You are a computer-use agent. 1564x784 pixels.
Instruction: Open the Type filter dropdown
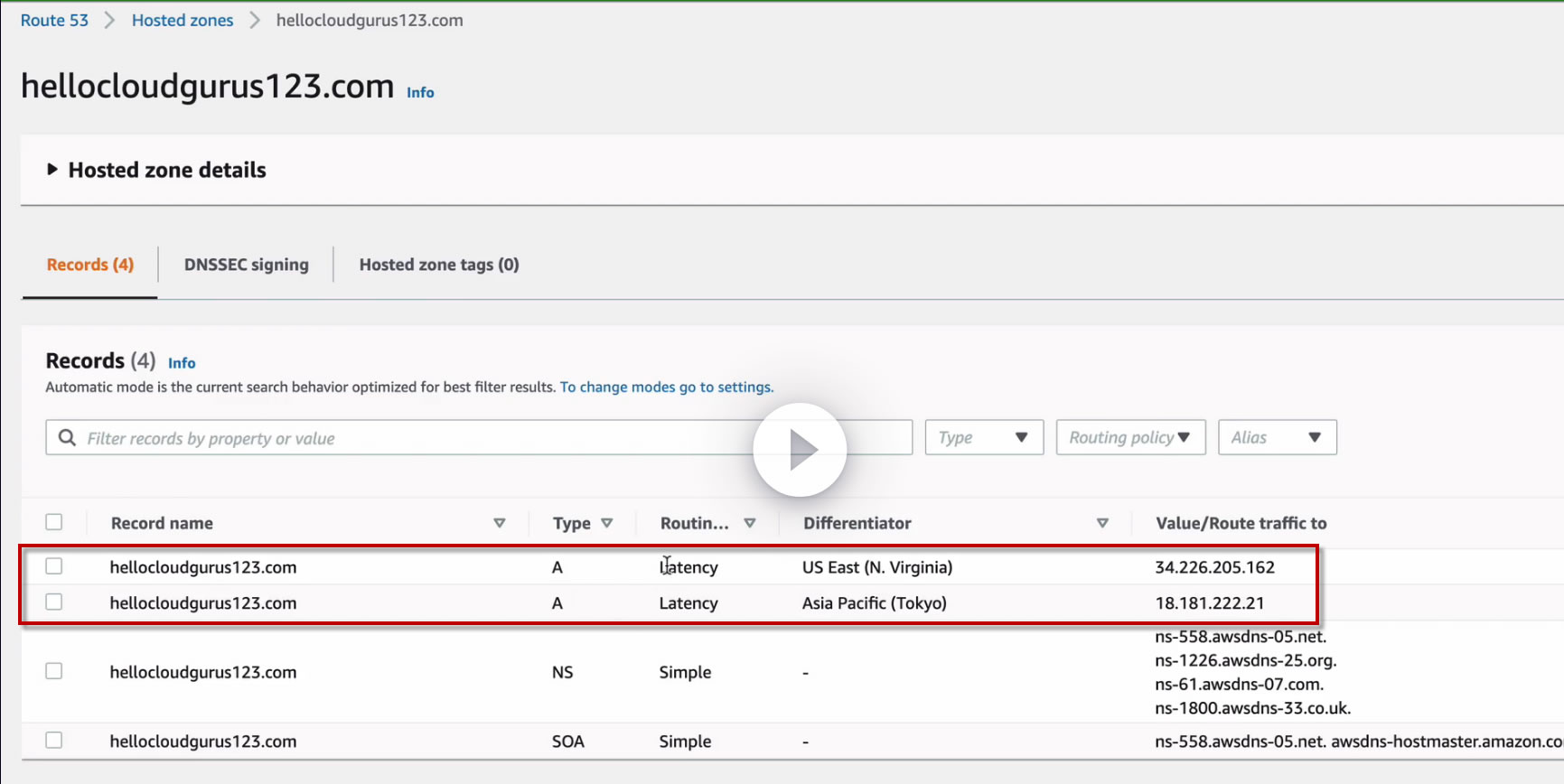984,438
